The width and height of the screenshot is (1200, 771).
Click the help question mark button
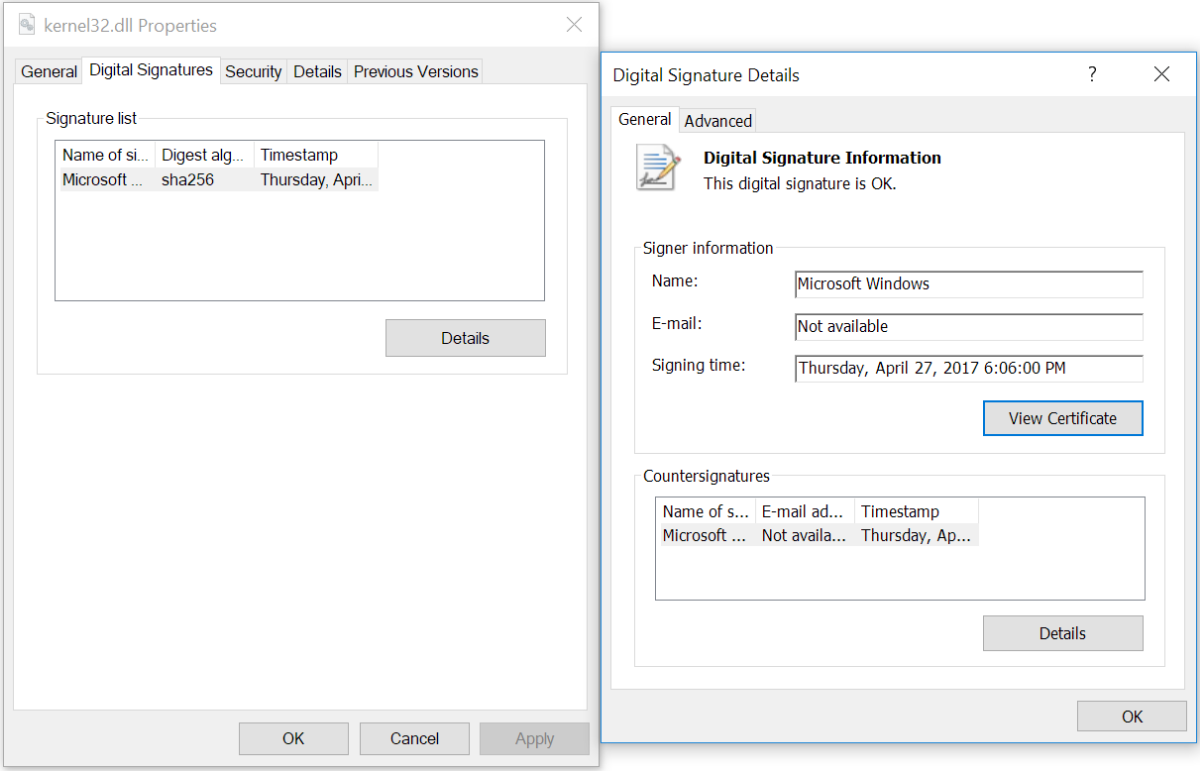coord(1091,74)
